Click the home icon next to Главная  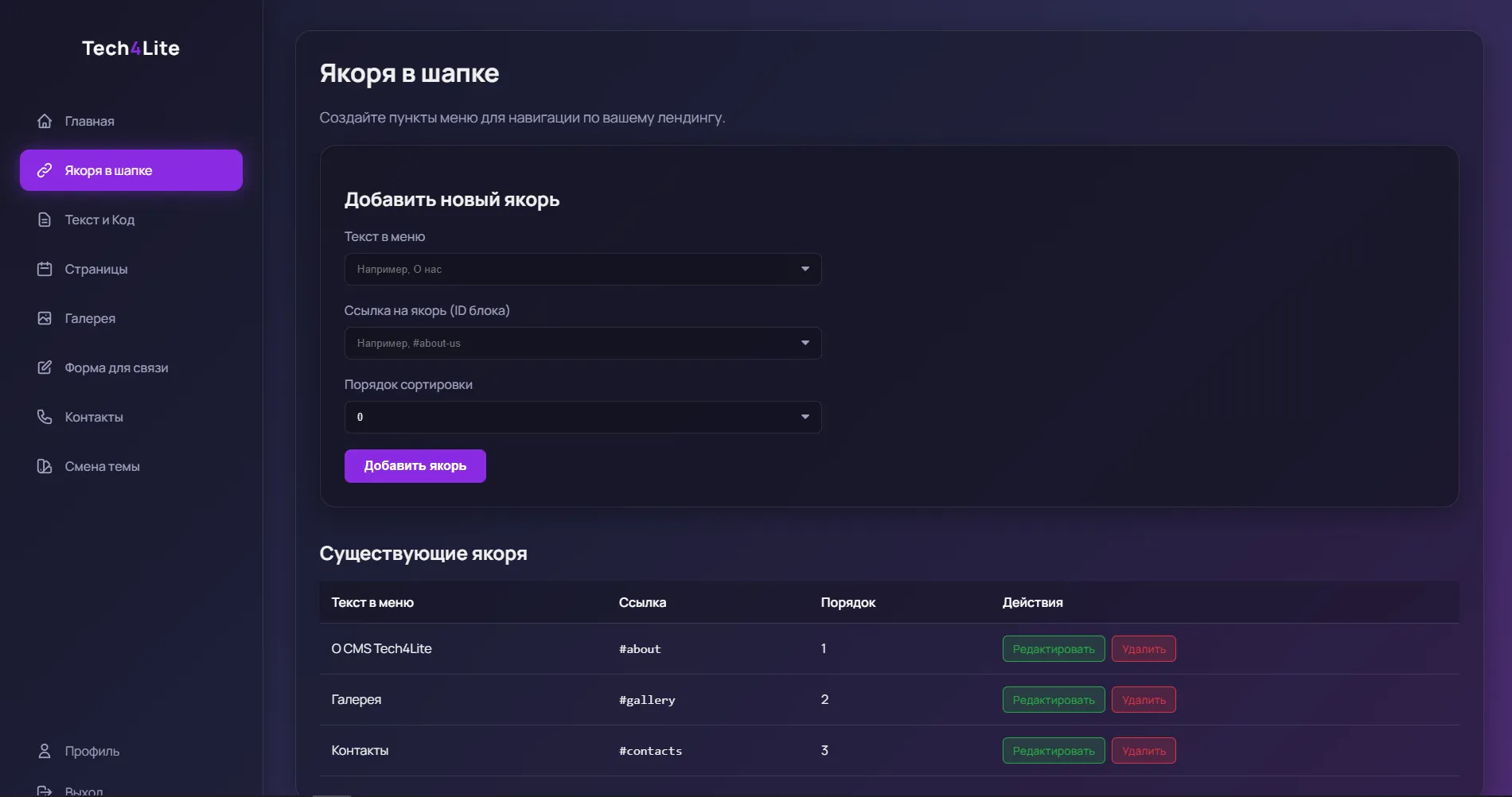[x=45, y=121]
